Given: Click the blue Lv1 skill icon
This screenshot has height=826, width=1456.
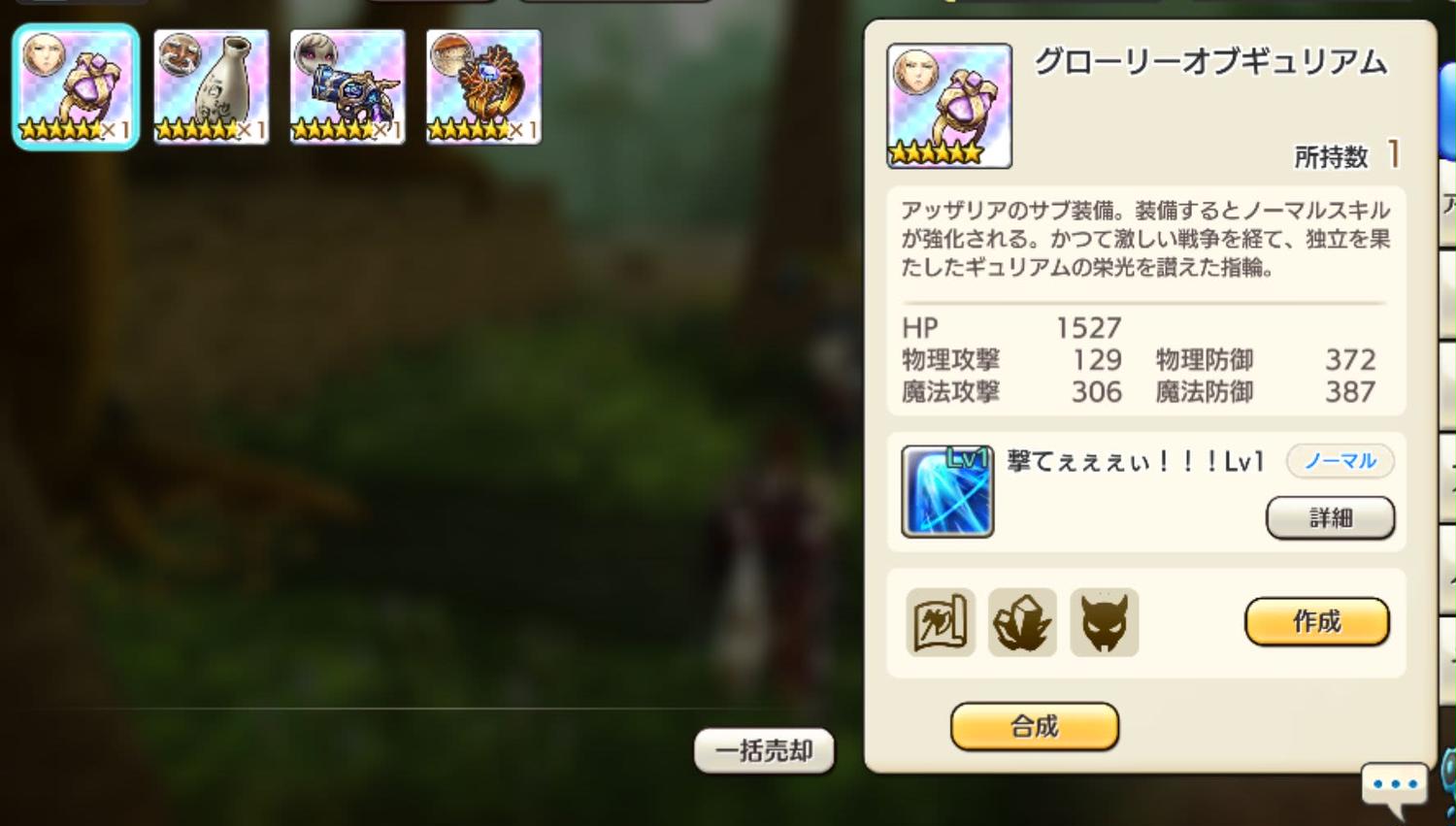Looking at the screenshot, I should coord(947,491).
